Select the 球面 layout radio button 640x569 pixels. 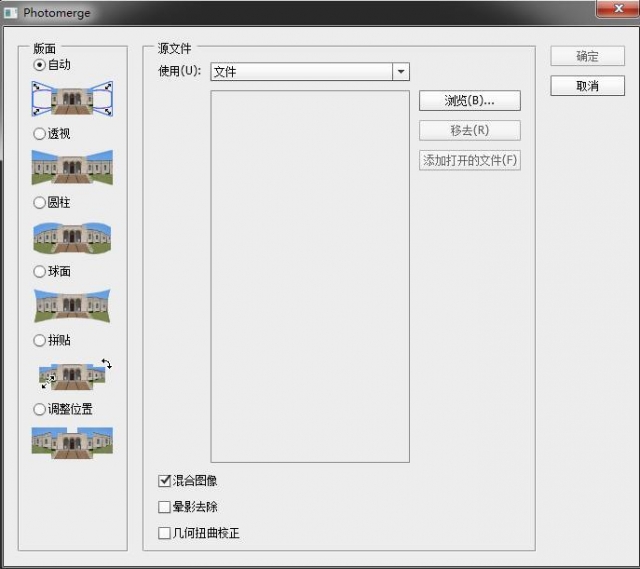point(39,271)
